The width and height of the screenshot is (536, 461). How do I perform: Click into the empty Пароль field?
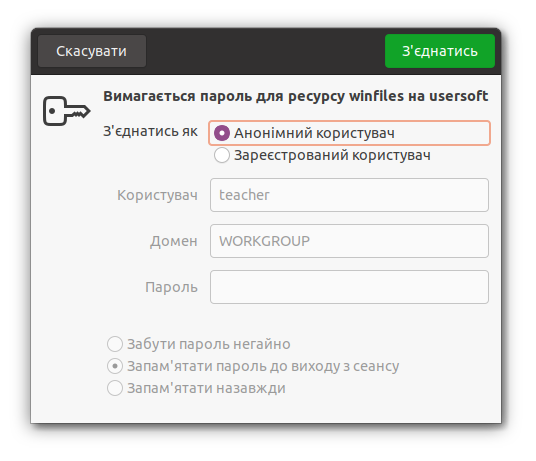[349, 287]
